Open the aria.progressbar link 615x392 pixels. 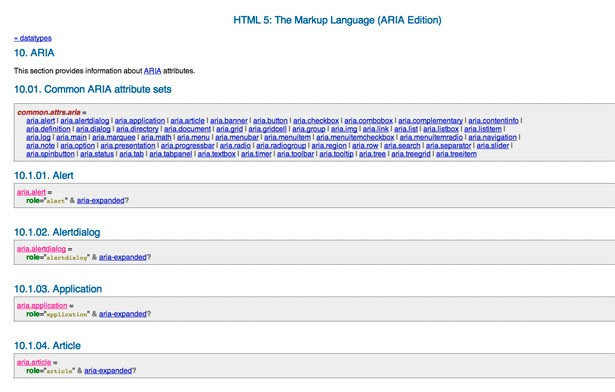click(187, 145)
